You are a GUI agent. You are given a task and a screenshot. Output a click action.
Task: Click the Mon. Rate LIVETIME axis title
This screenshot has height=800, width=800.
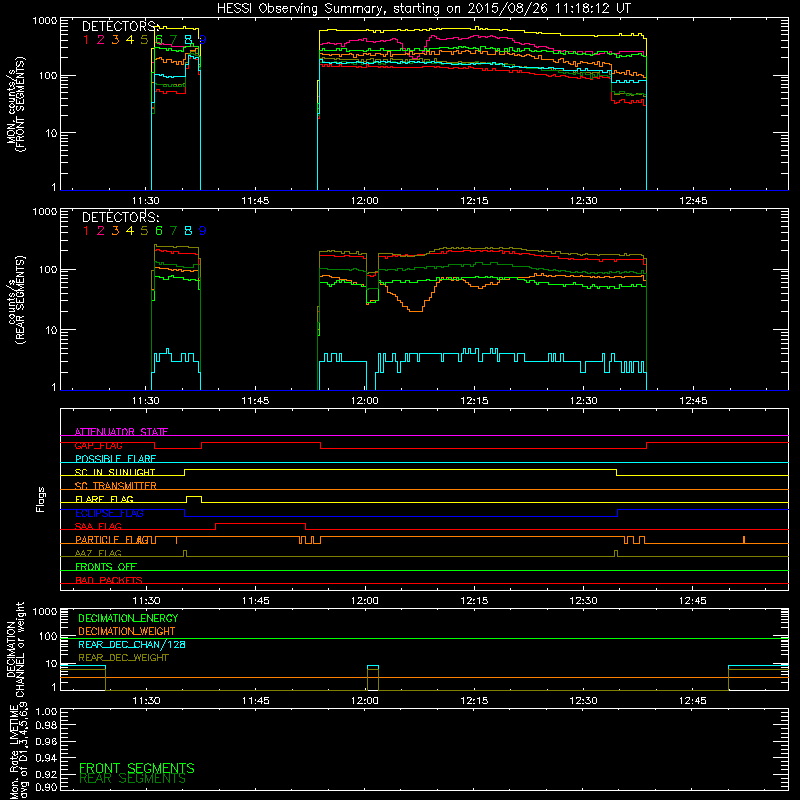pos(18,751)
